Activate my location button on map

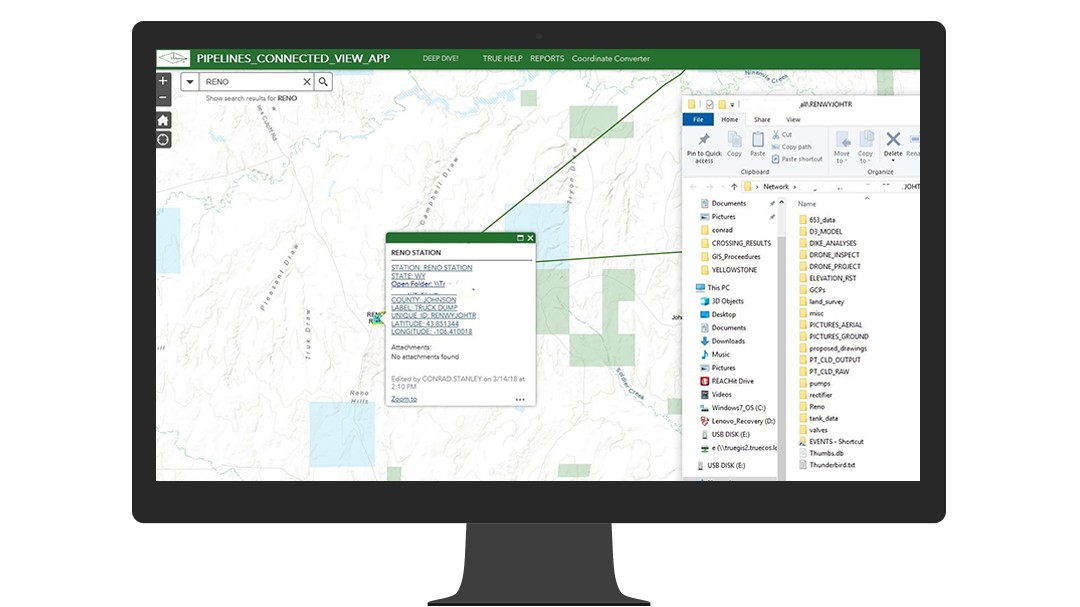pyautogui.click(x=163, y=140)
